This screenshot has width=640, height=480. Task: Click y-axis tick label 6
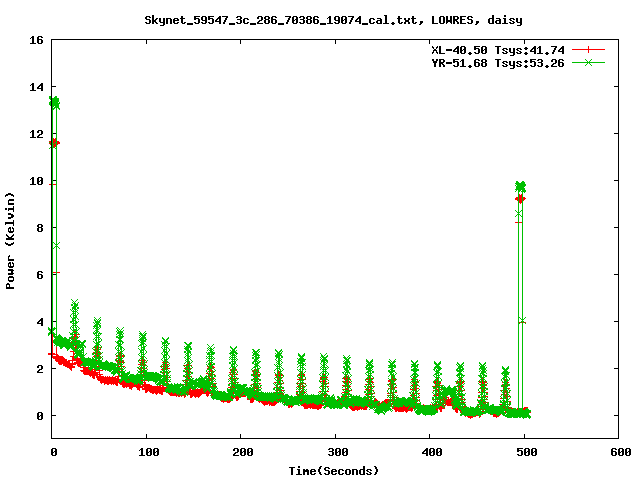(40, 275)
